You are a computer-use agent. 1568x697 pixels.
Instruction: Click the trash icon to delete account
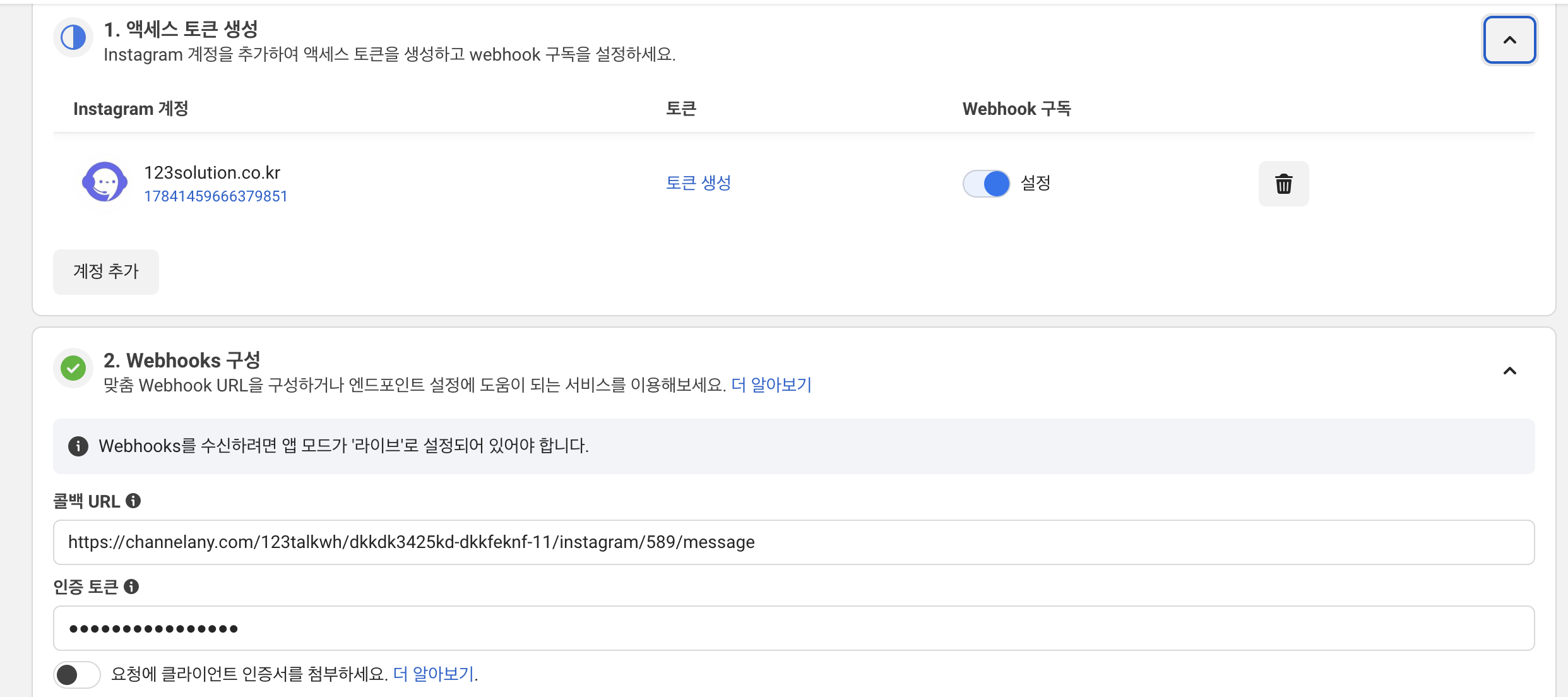(x=1283, y=184)
